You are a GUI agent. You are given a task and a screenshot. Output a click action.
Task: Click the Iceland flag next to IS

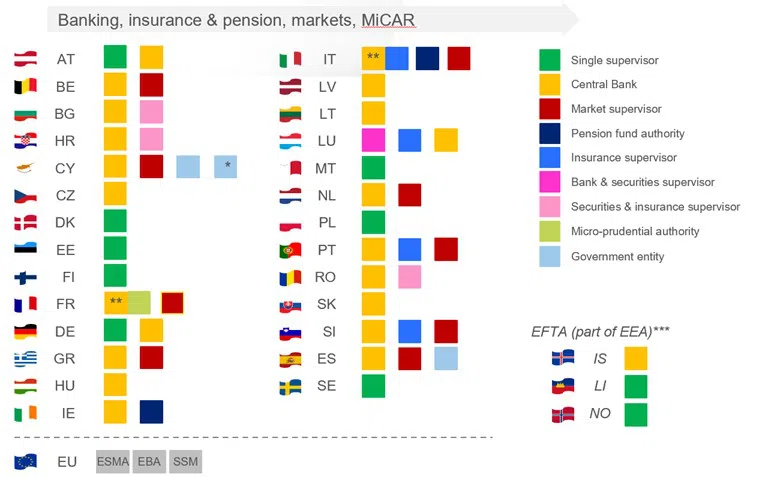[562, 358]
